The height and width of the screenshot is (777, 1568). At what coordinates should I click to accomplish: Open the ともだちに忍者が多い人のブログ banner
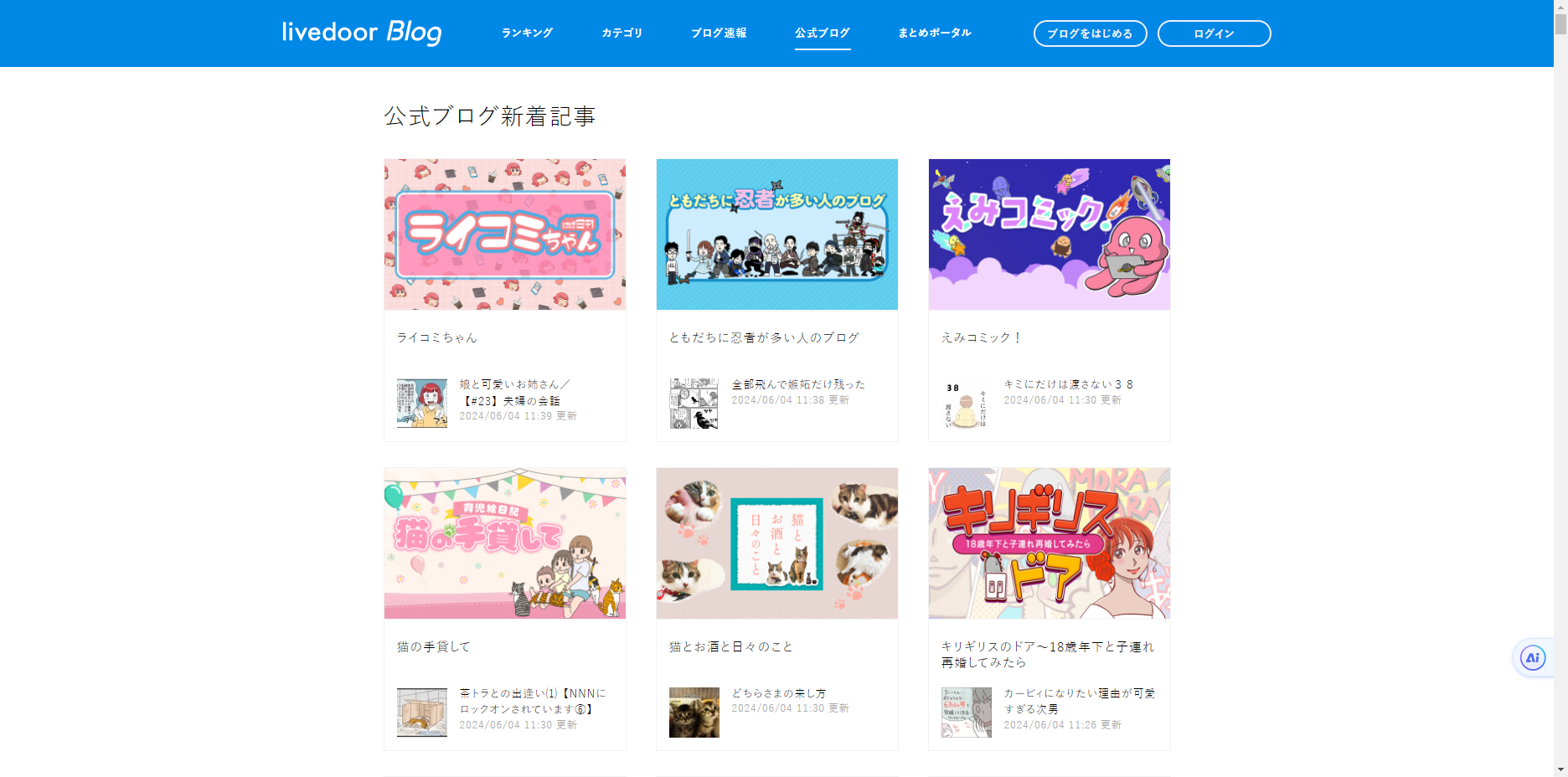(x=777, y=234)
